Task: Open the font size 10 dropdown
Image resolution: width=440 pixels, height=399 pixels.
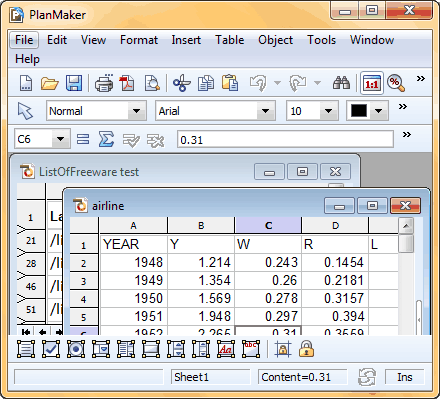Action: (329, 111)
